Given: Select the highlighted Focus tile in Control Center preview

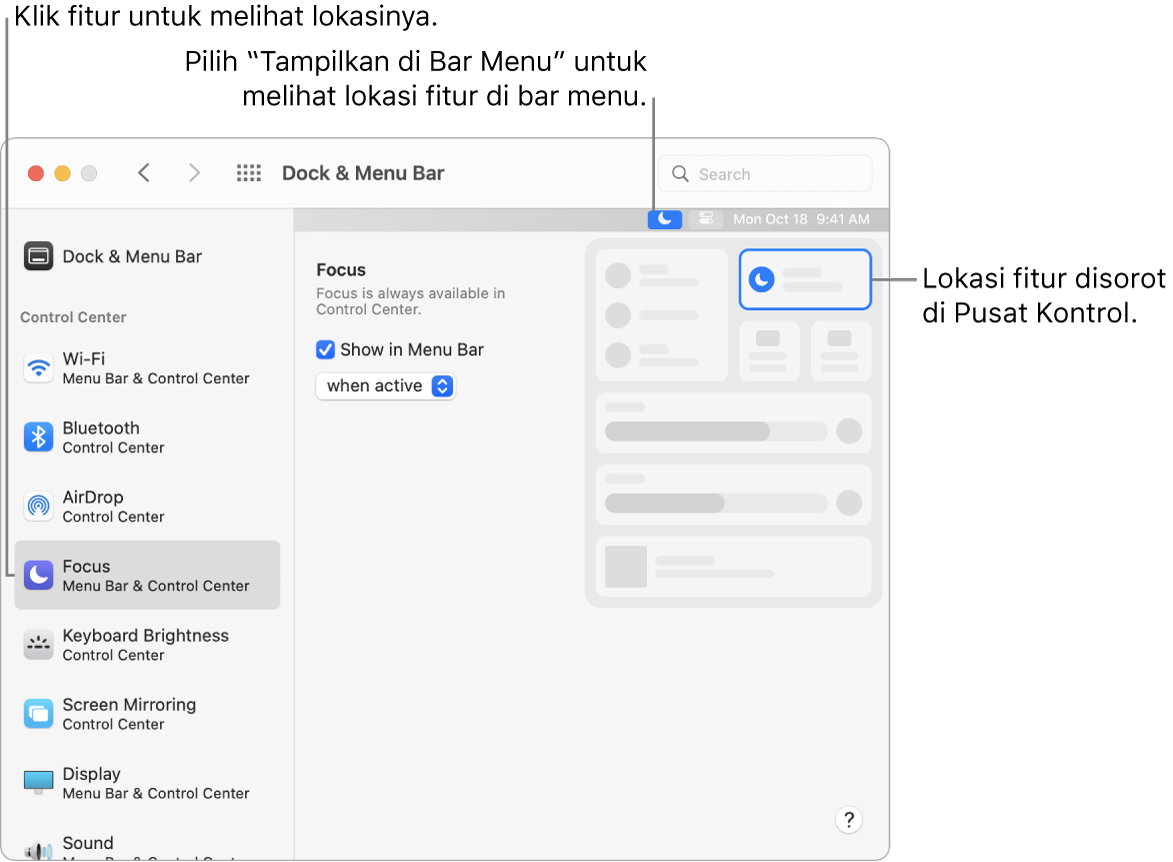Looking at the screenshot, I should pos(805,279).
